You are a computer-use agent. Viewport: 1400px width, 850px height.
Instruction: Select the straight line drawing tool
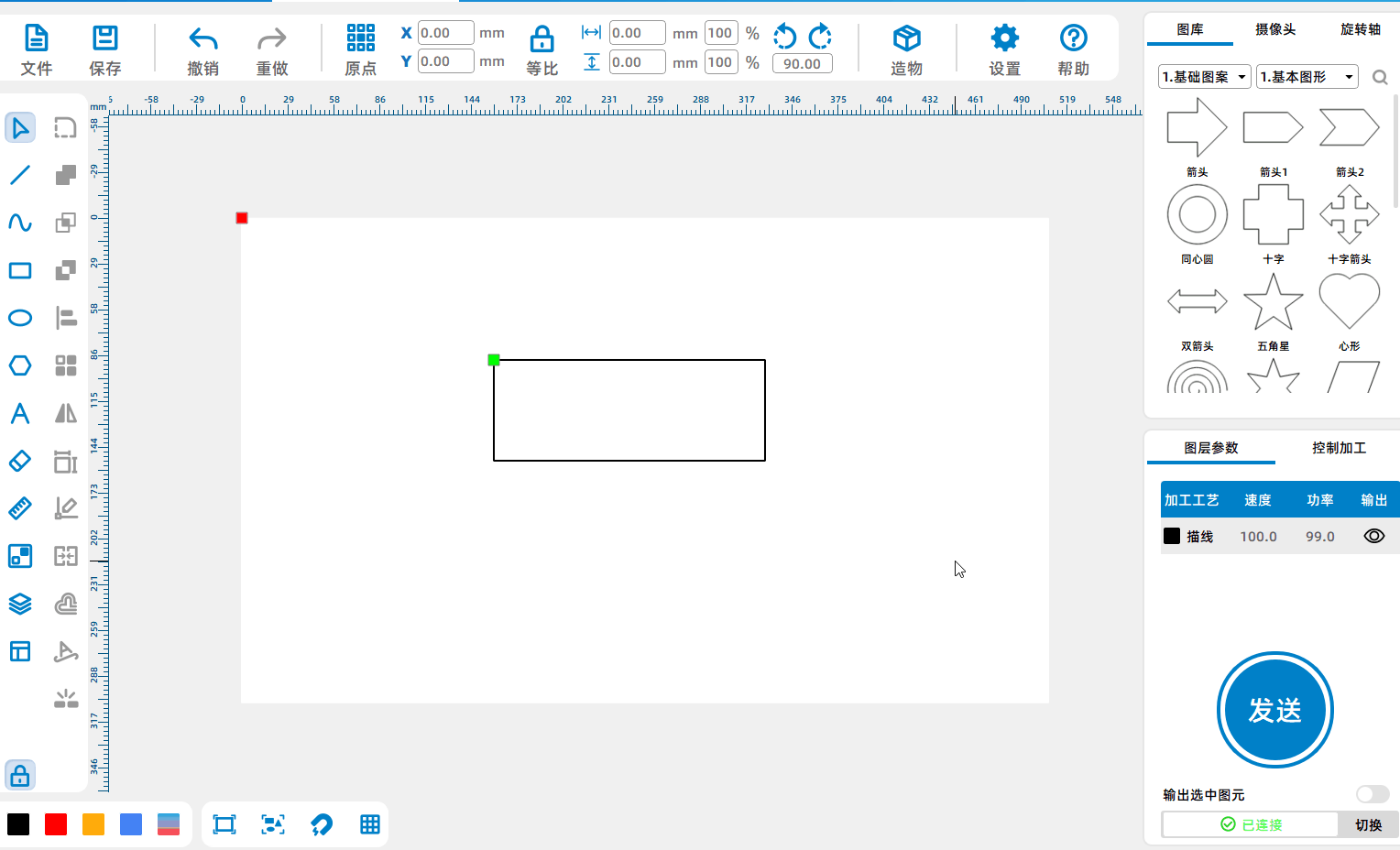click(x=20, y=175)
